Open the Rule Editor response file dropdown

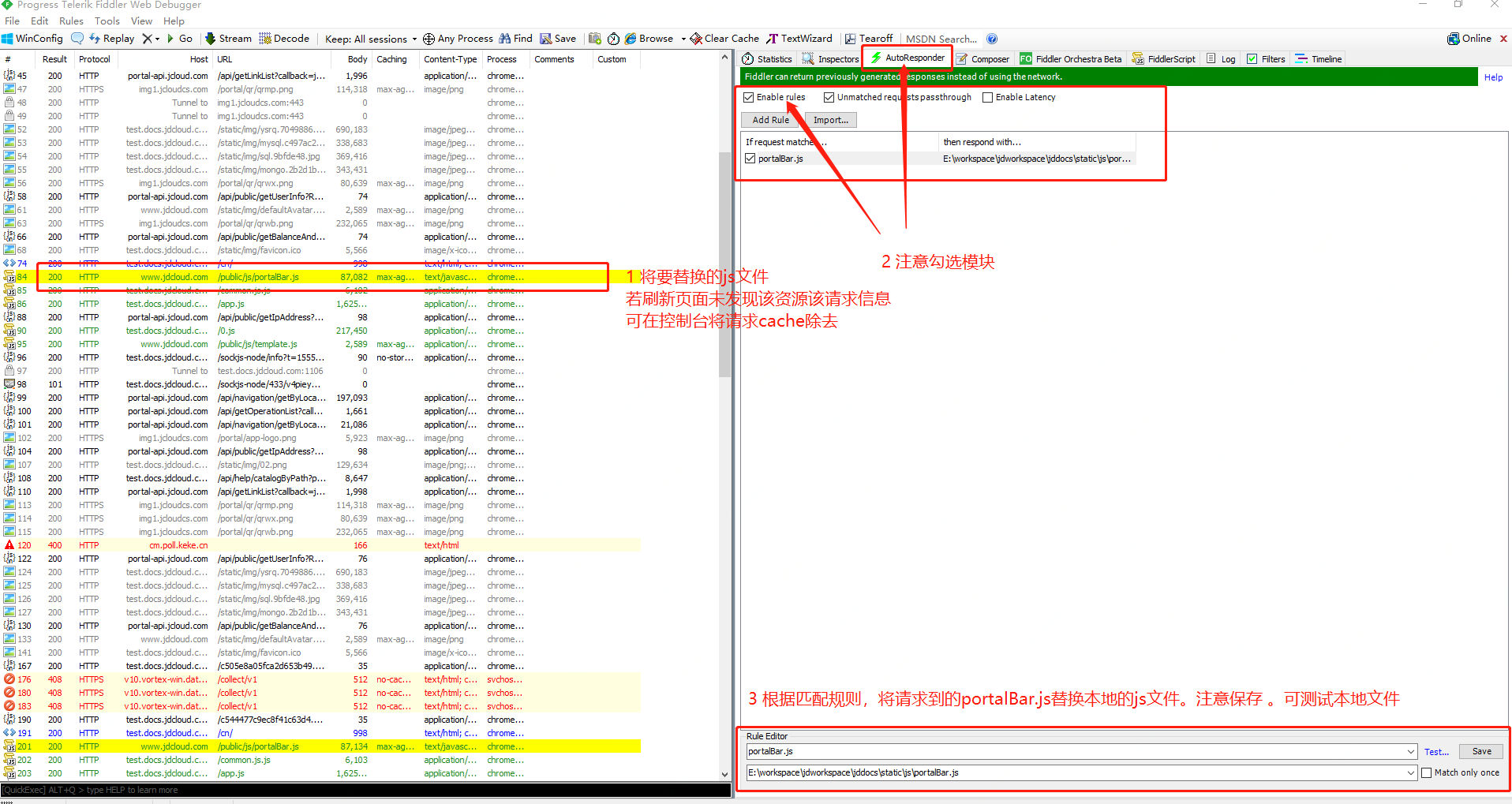pos(1412,772)
